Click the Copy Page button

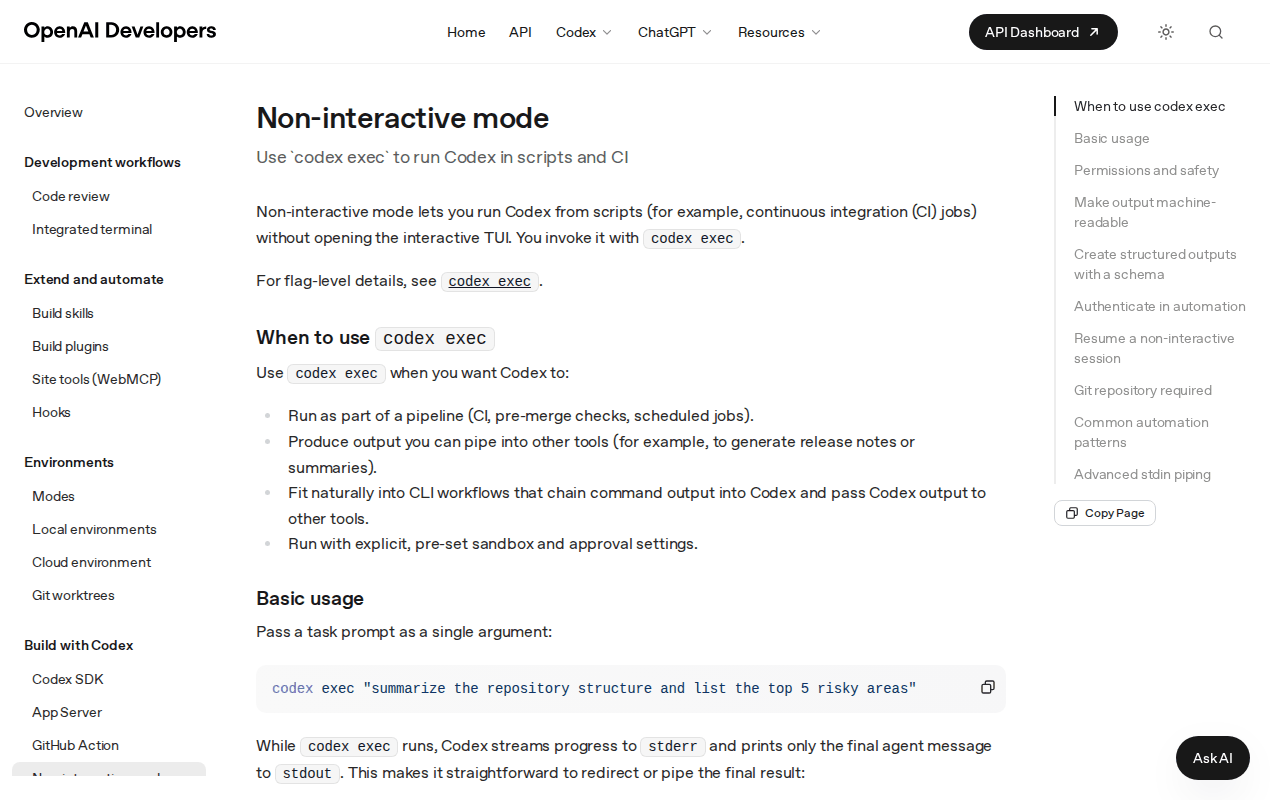click(x=1105, y=513)
